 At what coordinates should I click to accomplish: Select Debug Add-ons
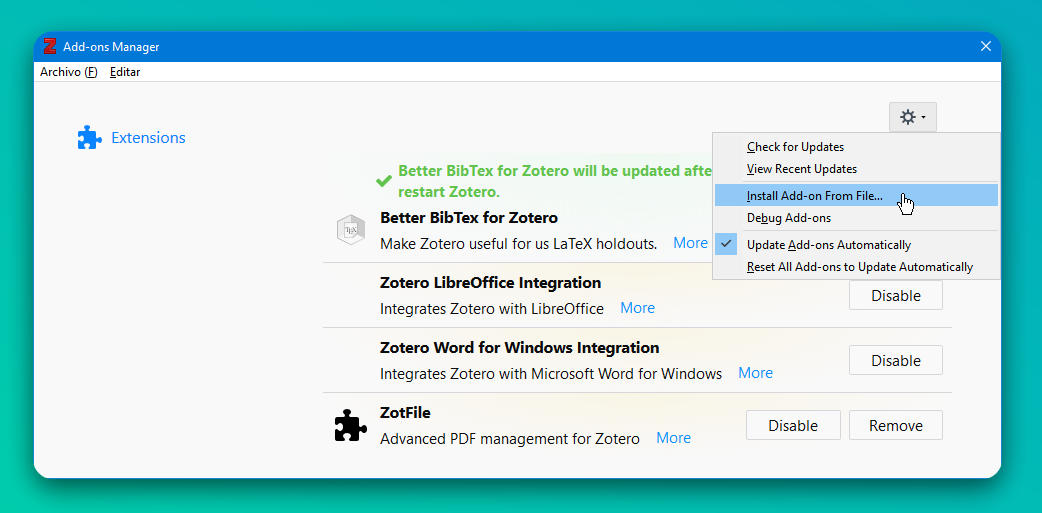pos(856,218)
